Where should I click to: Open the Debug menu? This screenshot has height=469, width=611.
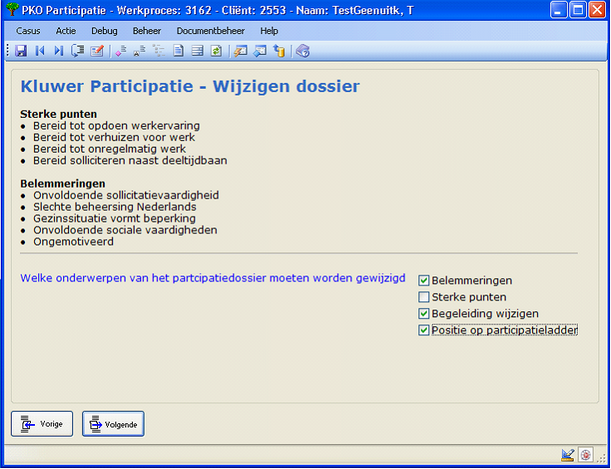(x=104, y=31)
